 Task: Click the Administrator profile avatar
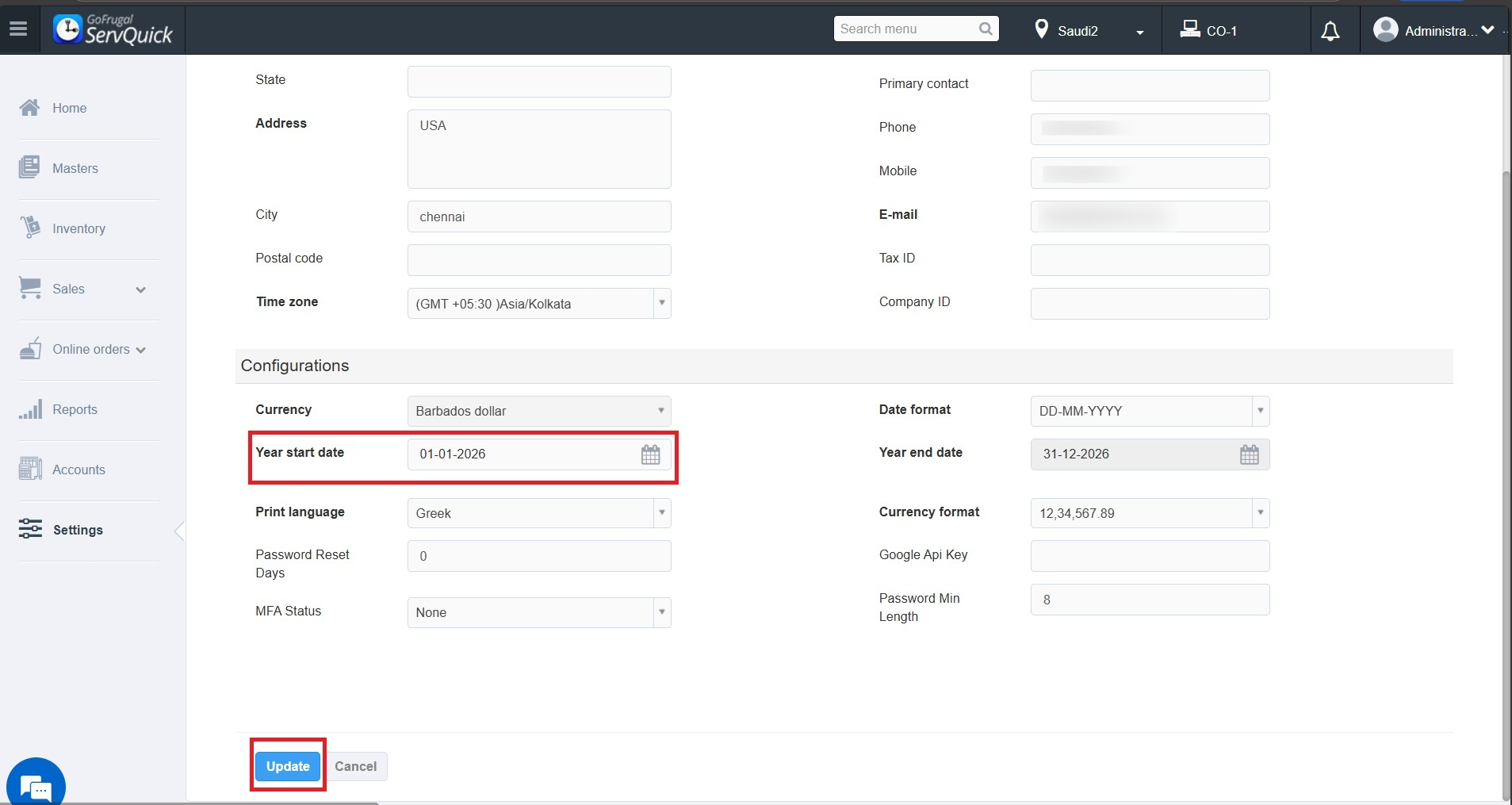(1385, 30)
